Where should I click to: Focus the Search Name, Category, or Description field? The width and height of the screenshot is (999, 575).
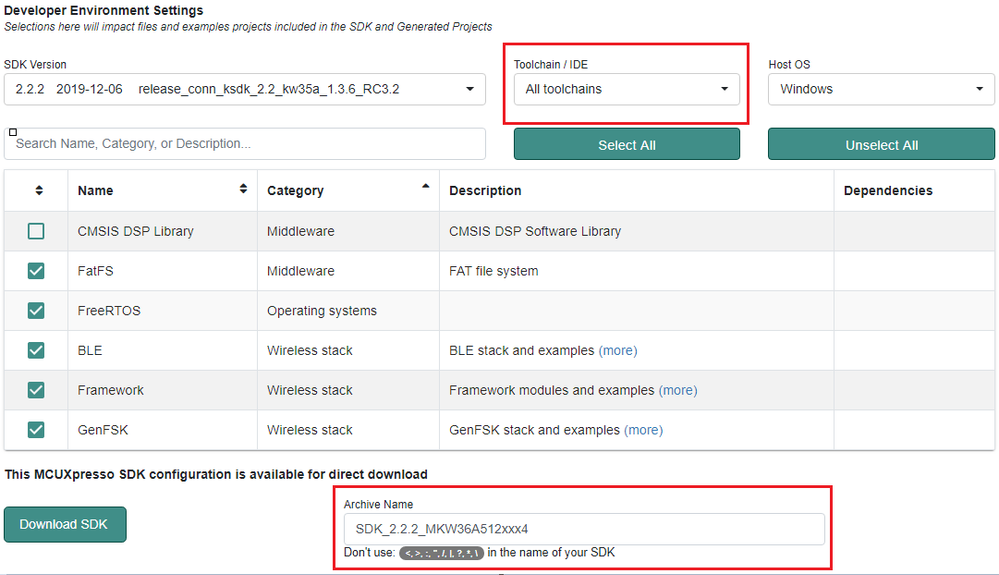pyautogui.click(x=245, y=144)
